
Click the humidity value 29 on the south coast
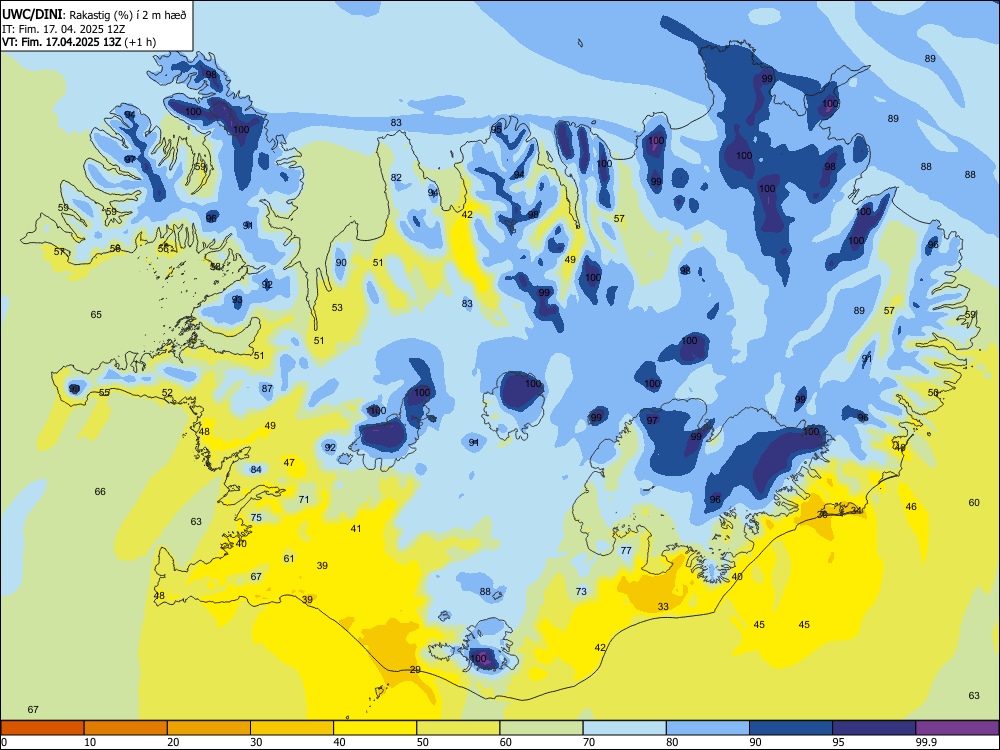point(415,670)
